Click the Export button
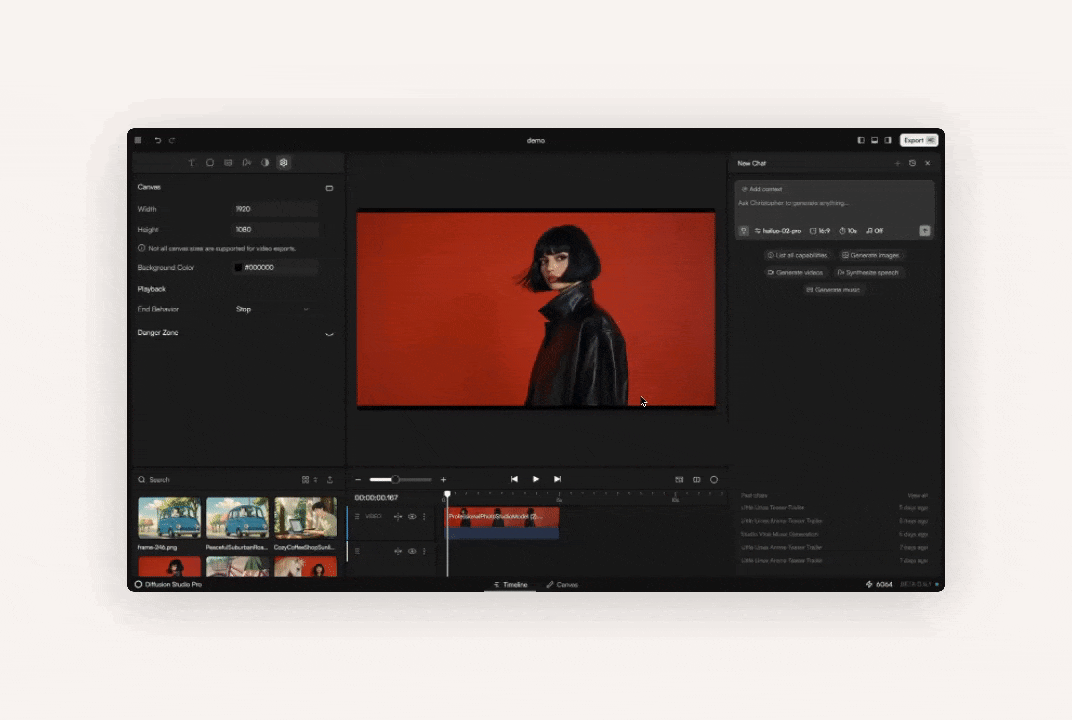 [919, 140]
